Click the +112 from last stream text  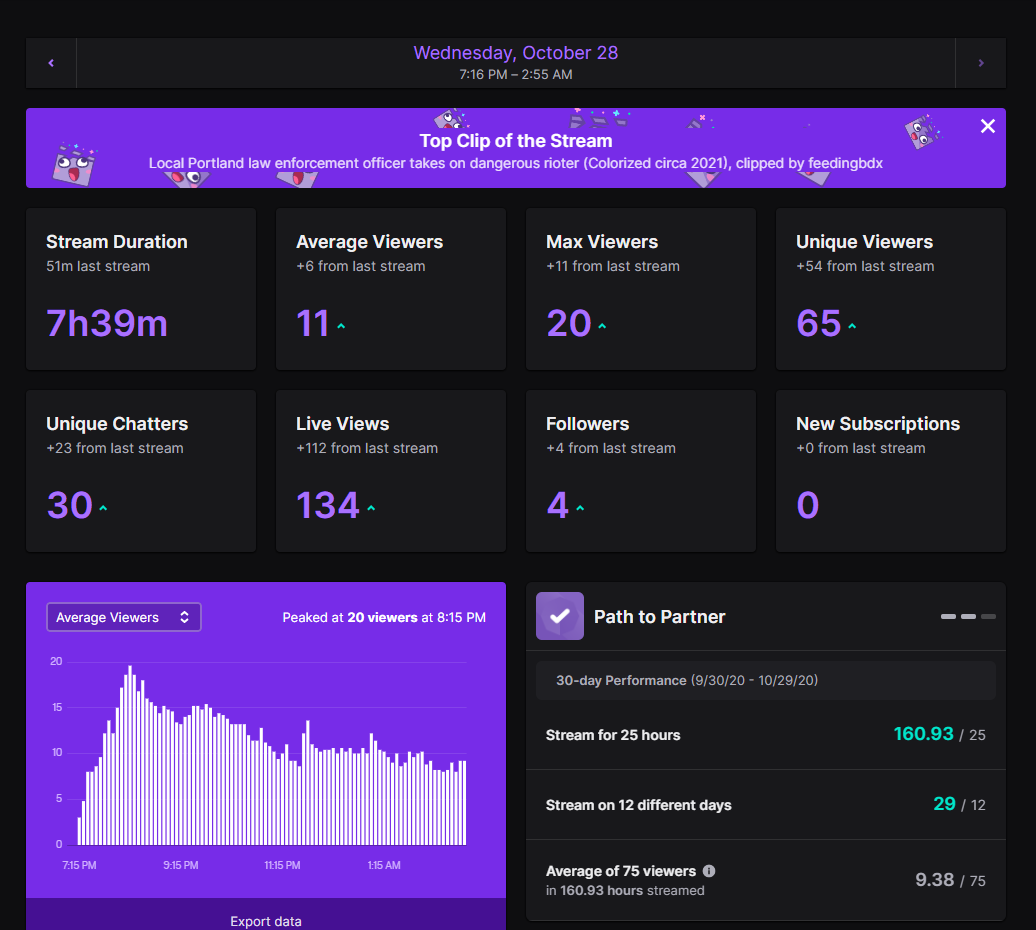pyautogui.click(x=367, y=448)
